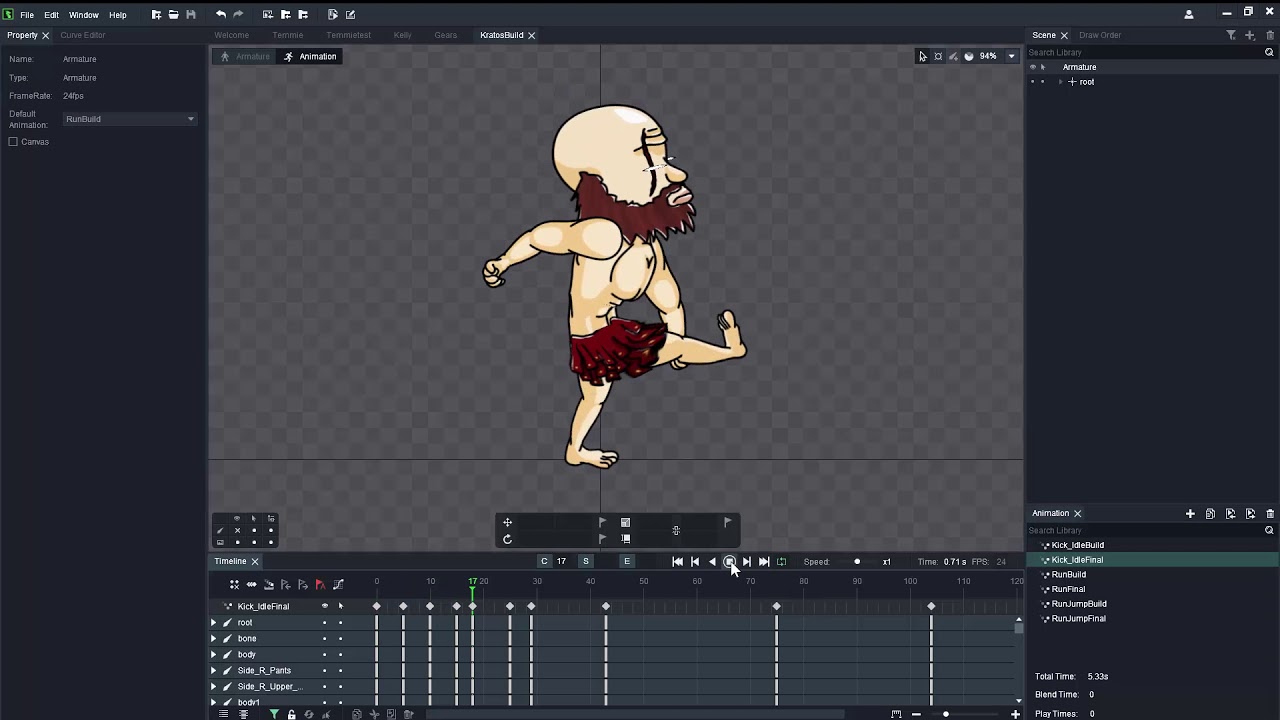Open the Help menu
Image resolution: width=1280 pixels, height=720 pixels.
click(118, 15)
